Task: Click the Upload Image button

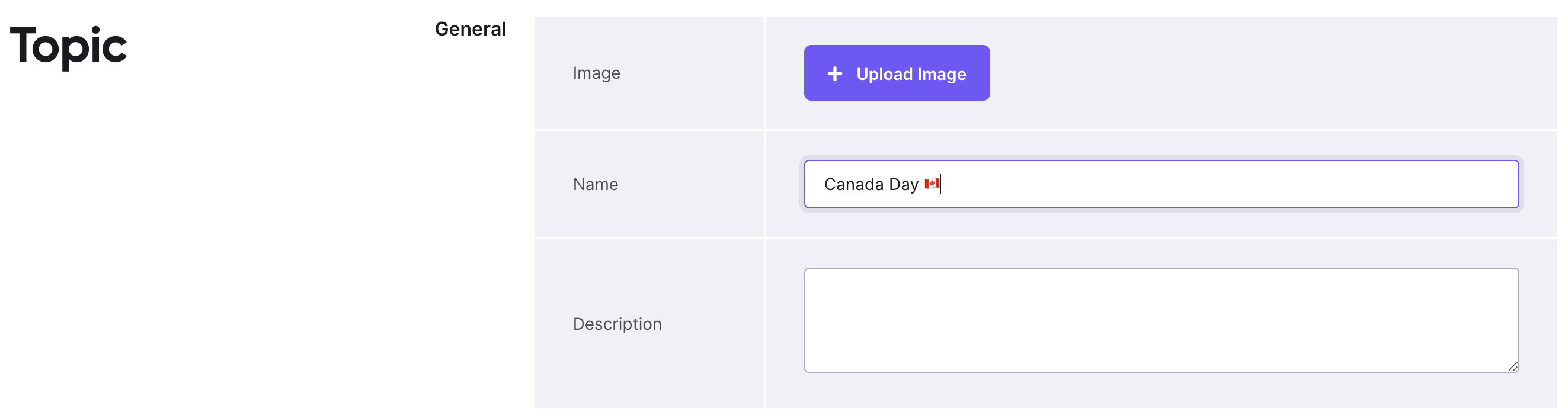Action: (x=896, y=73)
